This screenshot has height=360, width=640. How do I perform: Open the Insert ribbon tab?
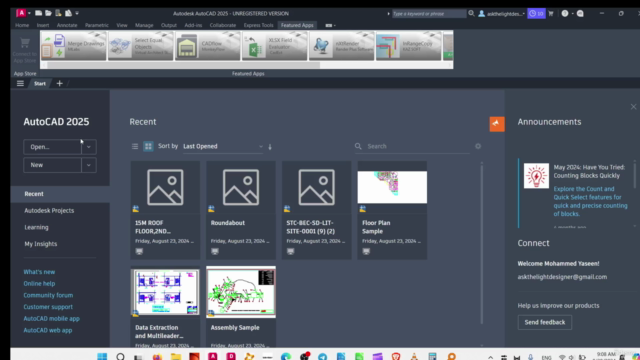(x=43, y=25)
